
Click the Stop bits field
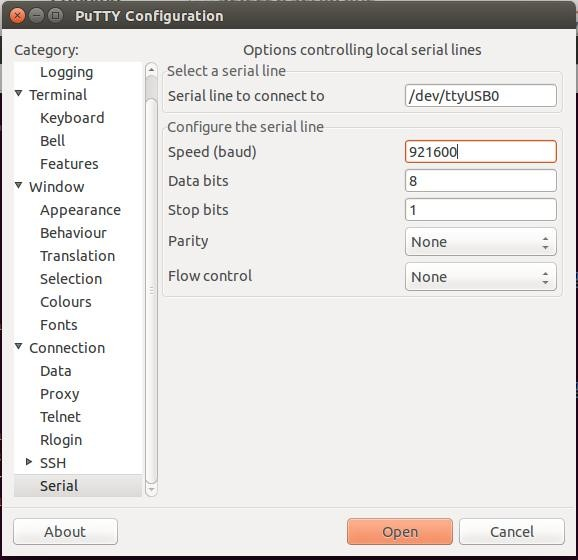(480, 210)
